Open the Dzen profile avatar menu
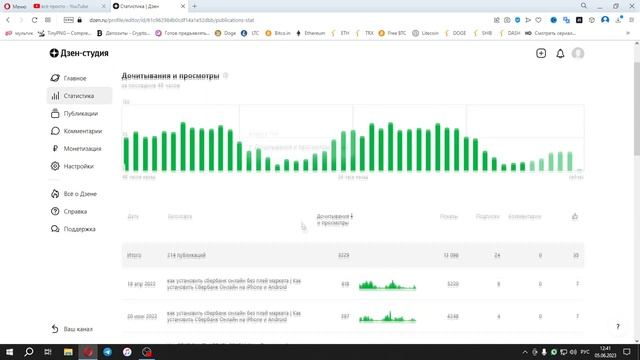The width and height of the screenshot is (640, 360). (x=578, y=53)
